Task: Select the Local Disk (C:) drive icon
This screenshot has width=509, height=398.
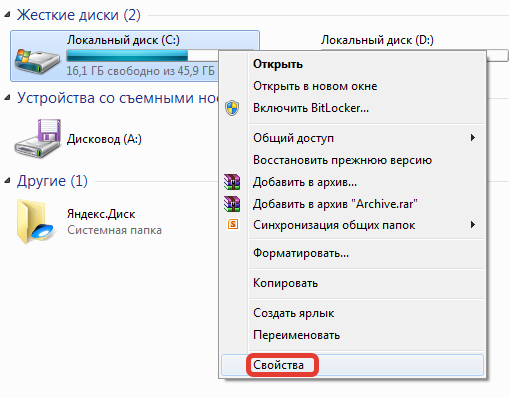Action: tap(37, 61)
